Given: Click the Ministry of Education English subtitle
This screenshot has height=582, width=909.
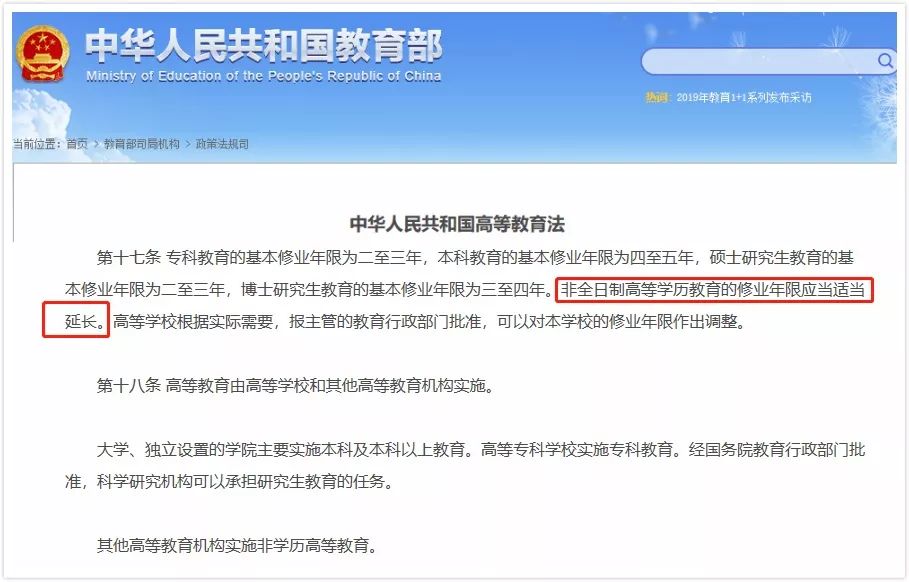Looking at the screenshot, I should coord(264,76).
